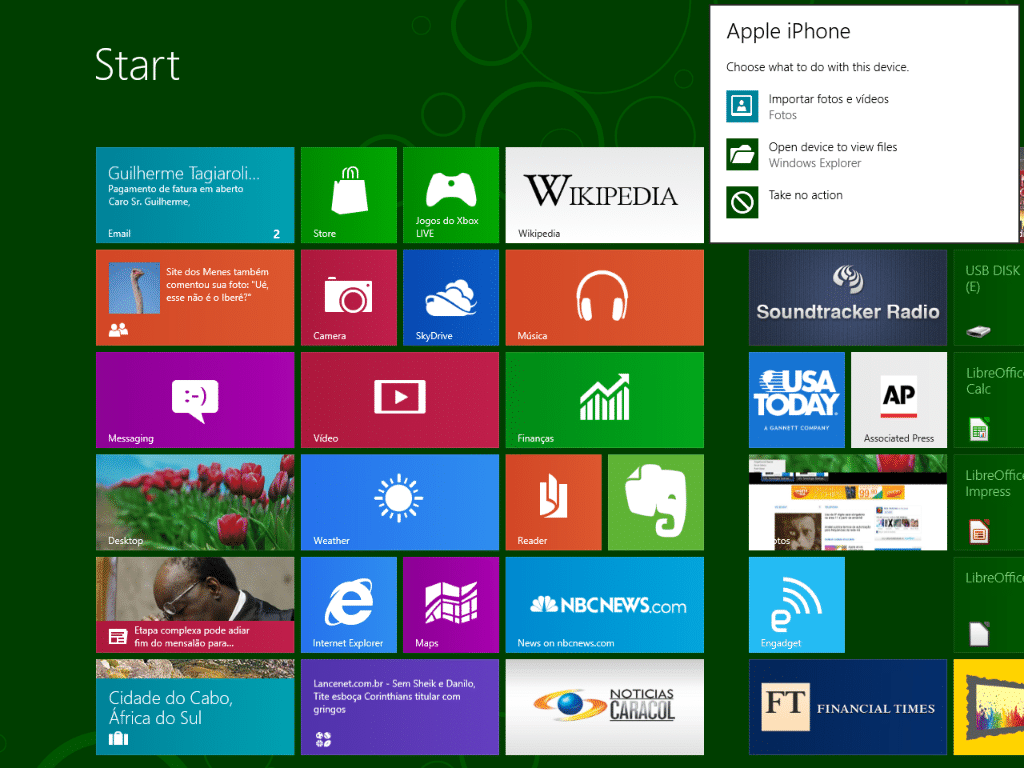Open the Camera app tile

tap(348, 297)
